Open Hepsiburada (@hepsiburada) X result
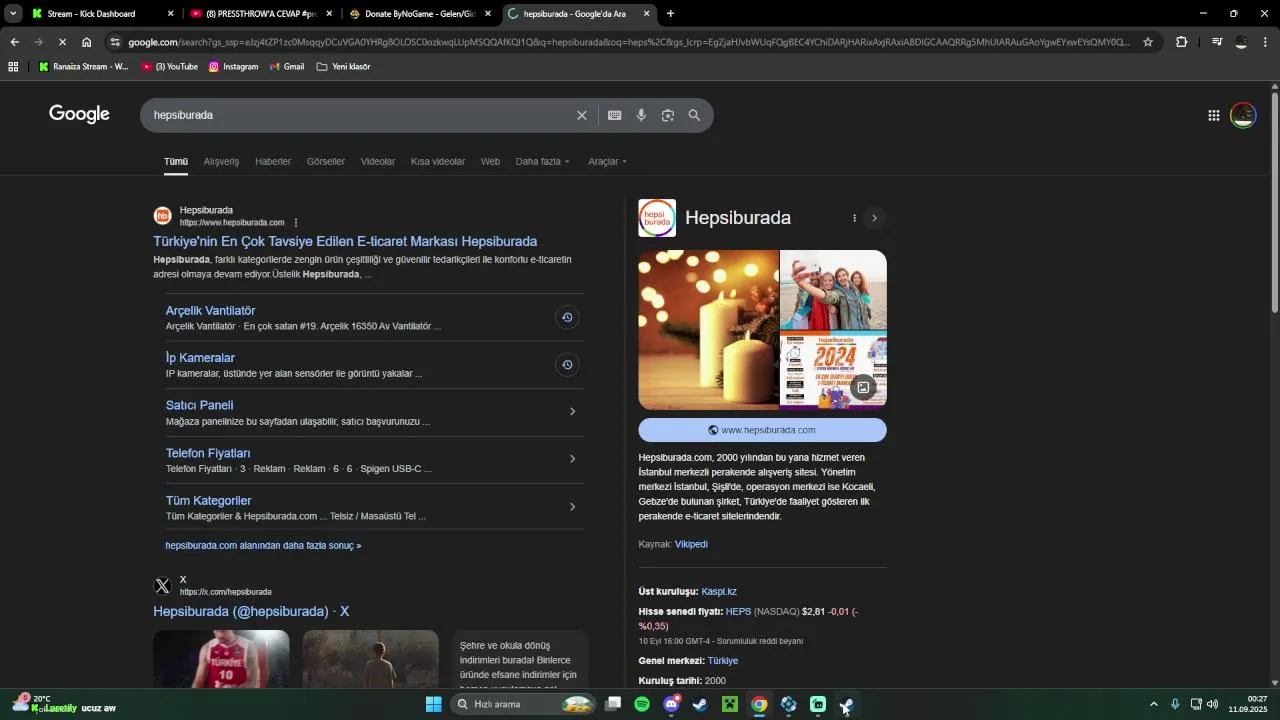Viewport: 1280px width, 720px height. click(251, 611)
